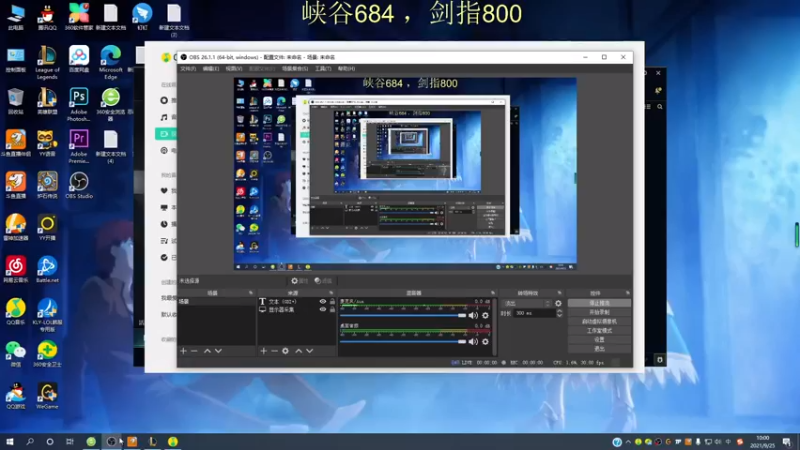This screenshot has width=800, height=450.
Task: Lock the 显示器采集 source
Action: pos(332,309)
